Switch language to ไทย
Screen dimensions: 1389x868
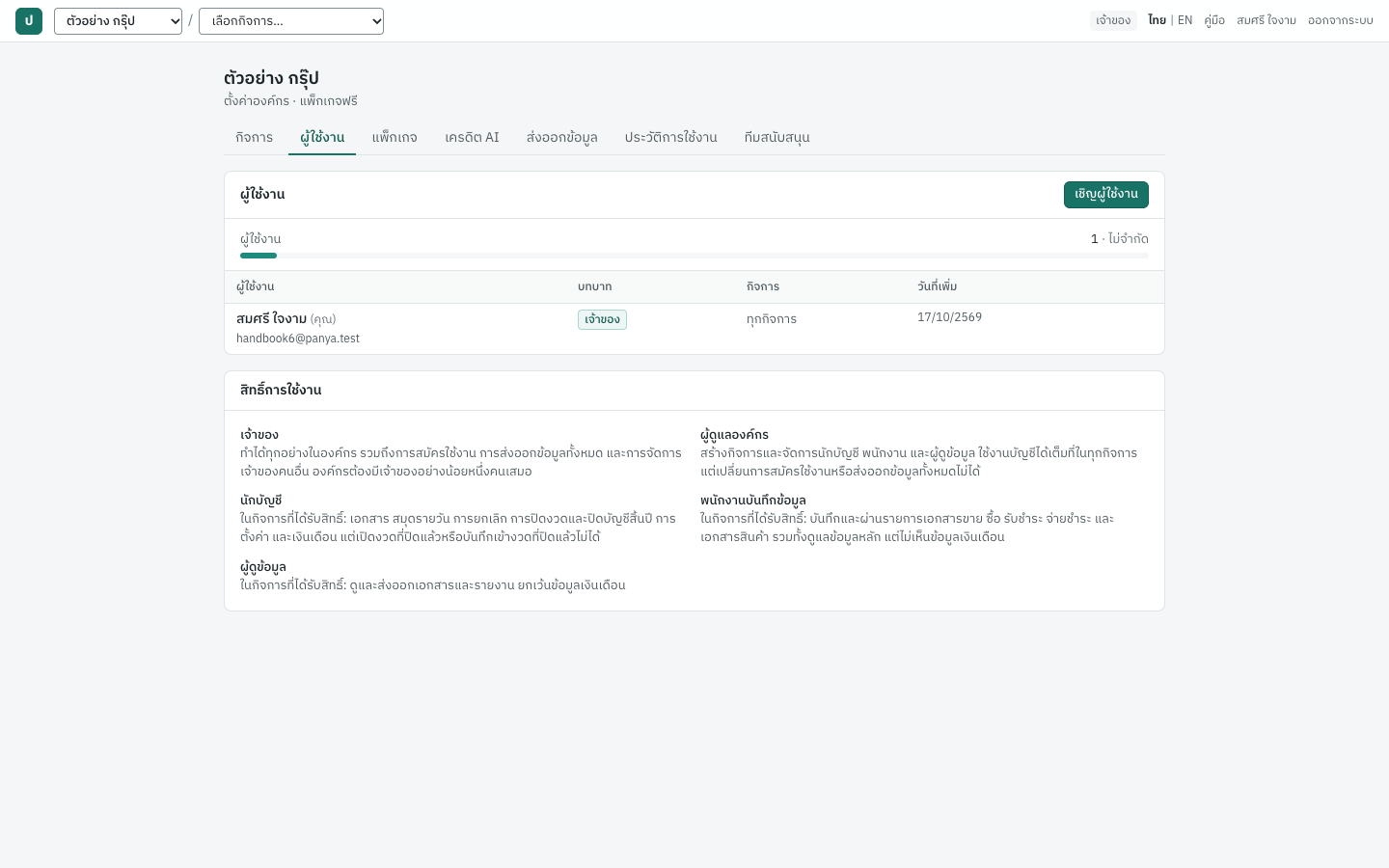pyautogui.click(x=1157, y=20)
